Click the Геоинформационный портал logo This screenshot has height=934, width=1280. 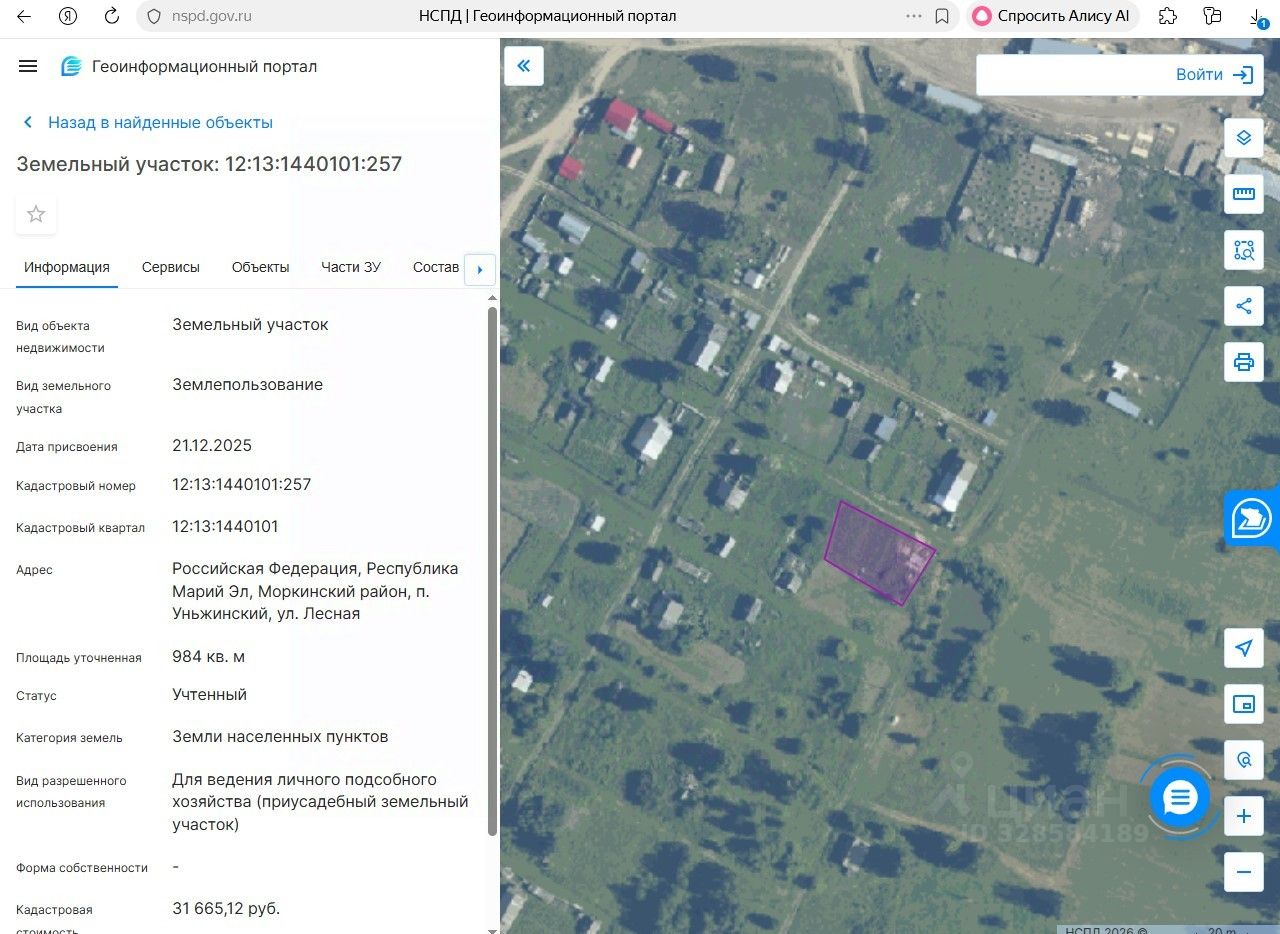(189, 67)
